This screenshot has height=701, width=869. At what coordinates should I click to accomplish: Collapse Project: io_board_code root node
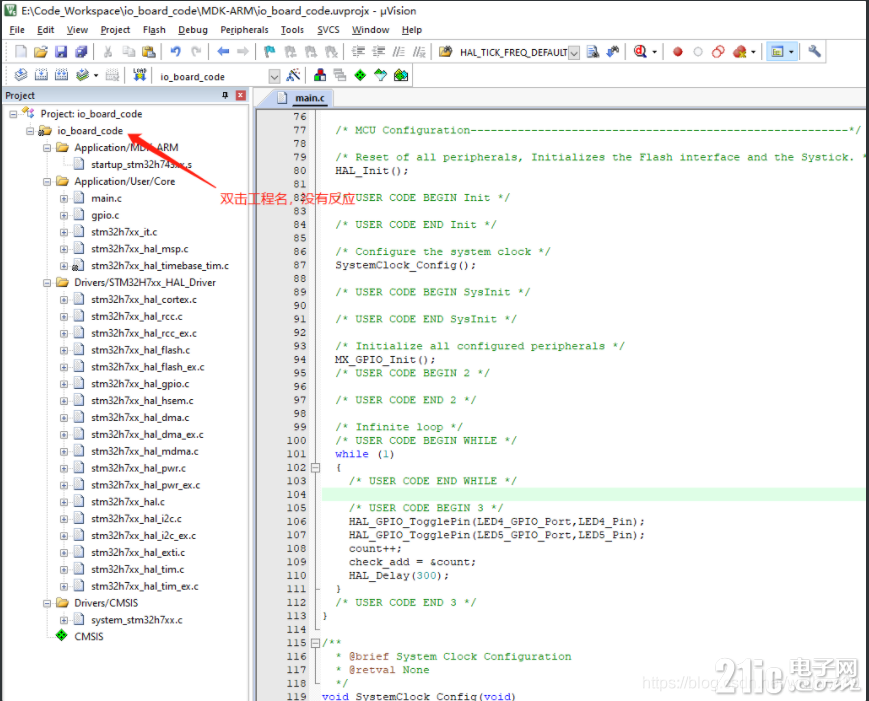pyautogui.click(x=13, y=114)
